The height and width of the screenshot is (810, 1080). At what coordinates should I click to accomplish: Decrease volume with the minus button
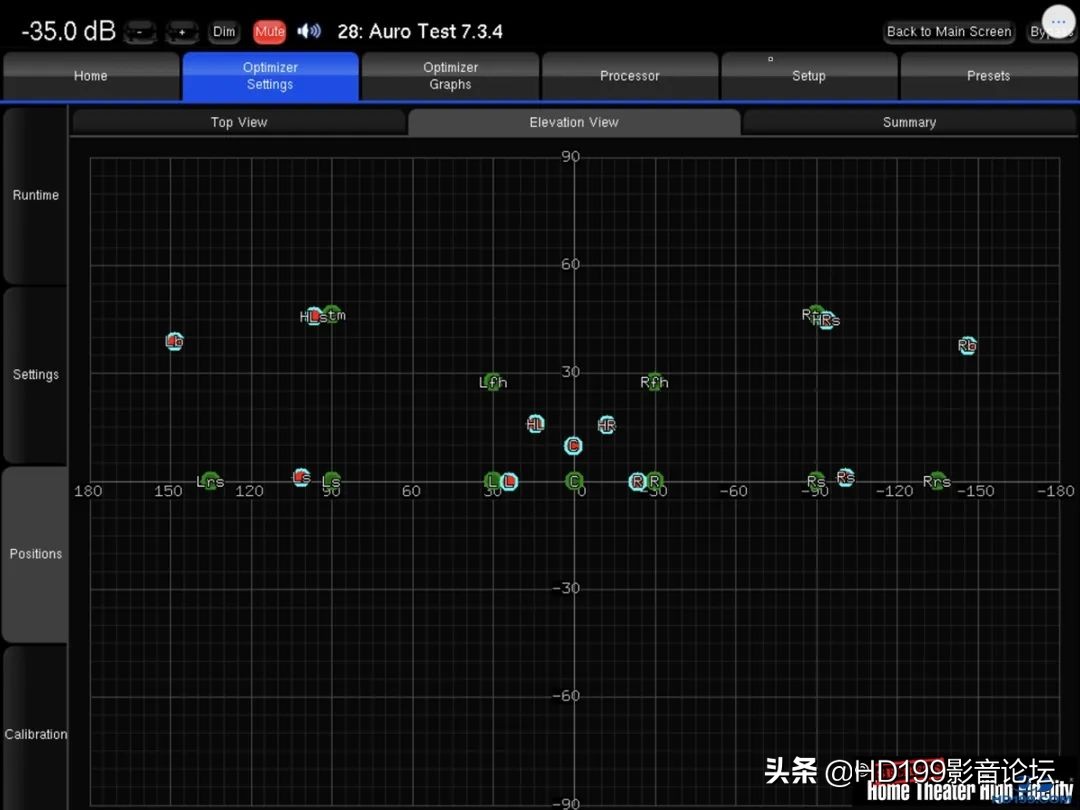(140, 32)
